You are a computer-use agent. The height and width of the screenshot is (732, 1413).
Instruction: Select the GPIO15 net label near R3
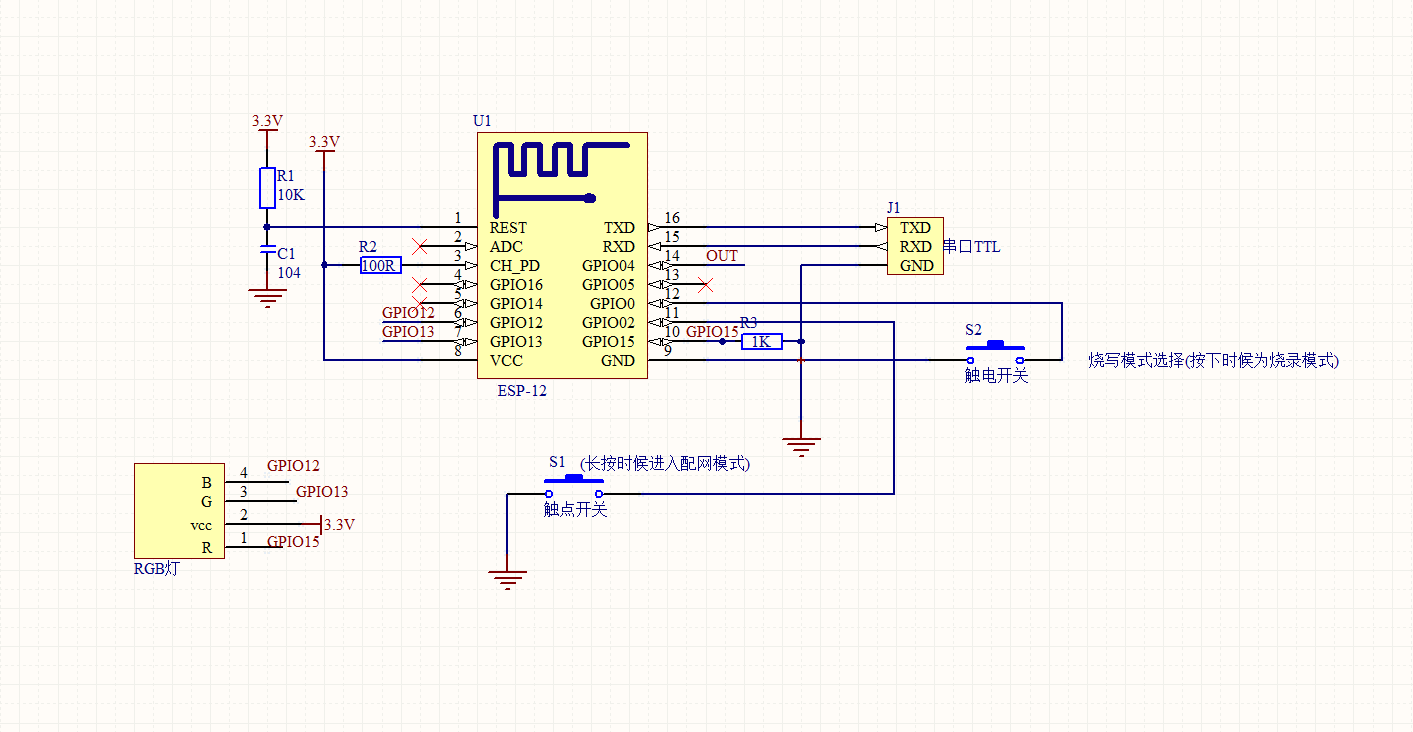pos(712,331)
